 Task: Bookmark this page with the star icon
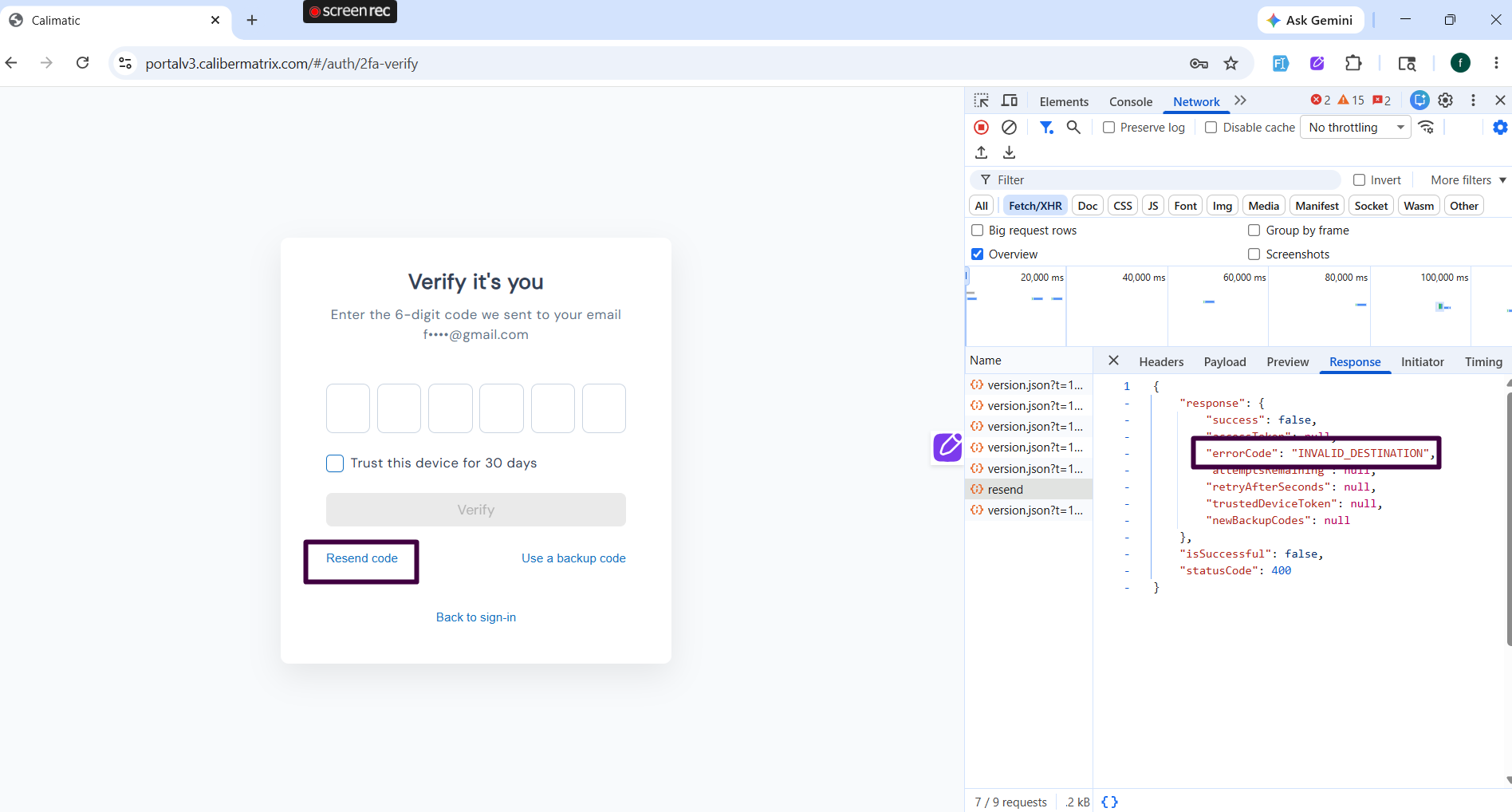[x=1231, y=63]
